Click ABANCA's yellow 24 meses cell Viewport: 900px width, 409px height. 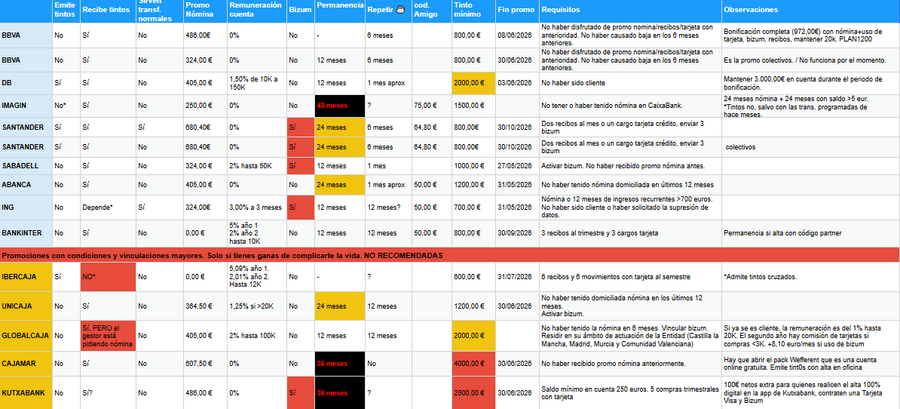tap(340, 185)
